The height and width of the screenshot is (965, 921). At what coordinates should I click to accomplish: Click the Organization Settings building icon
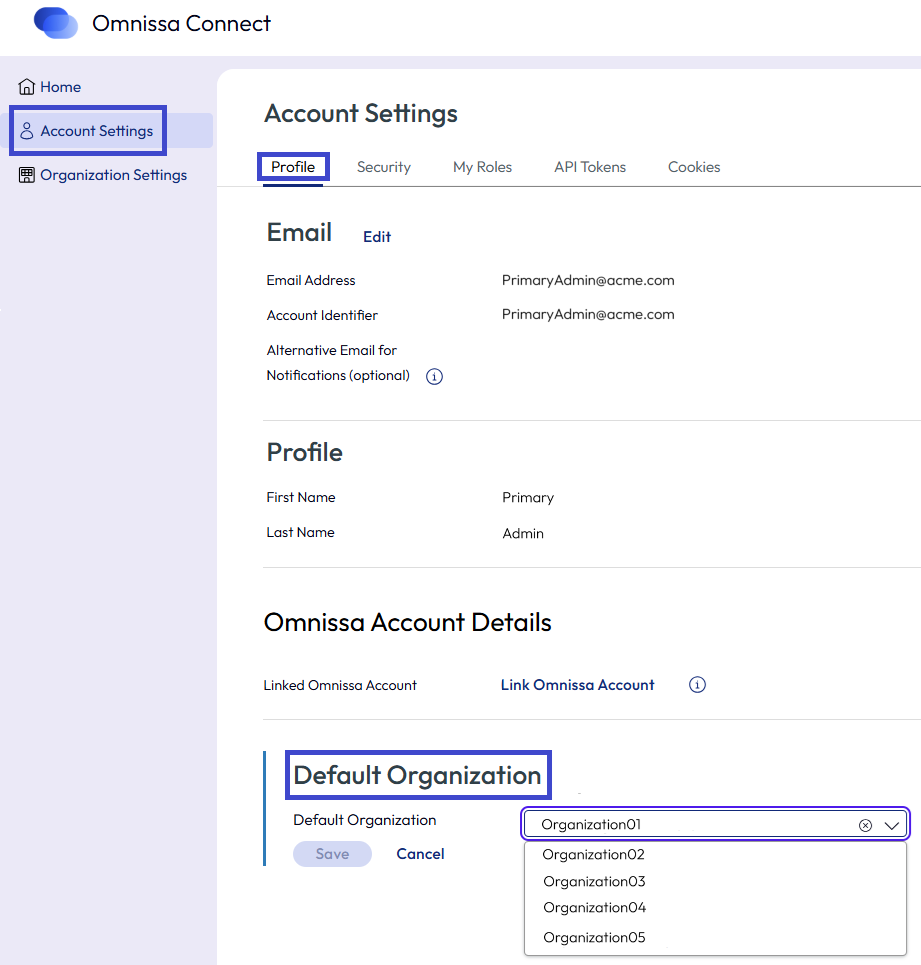[26, 175]
